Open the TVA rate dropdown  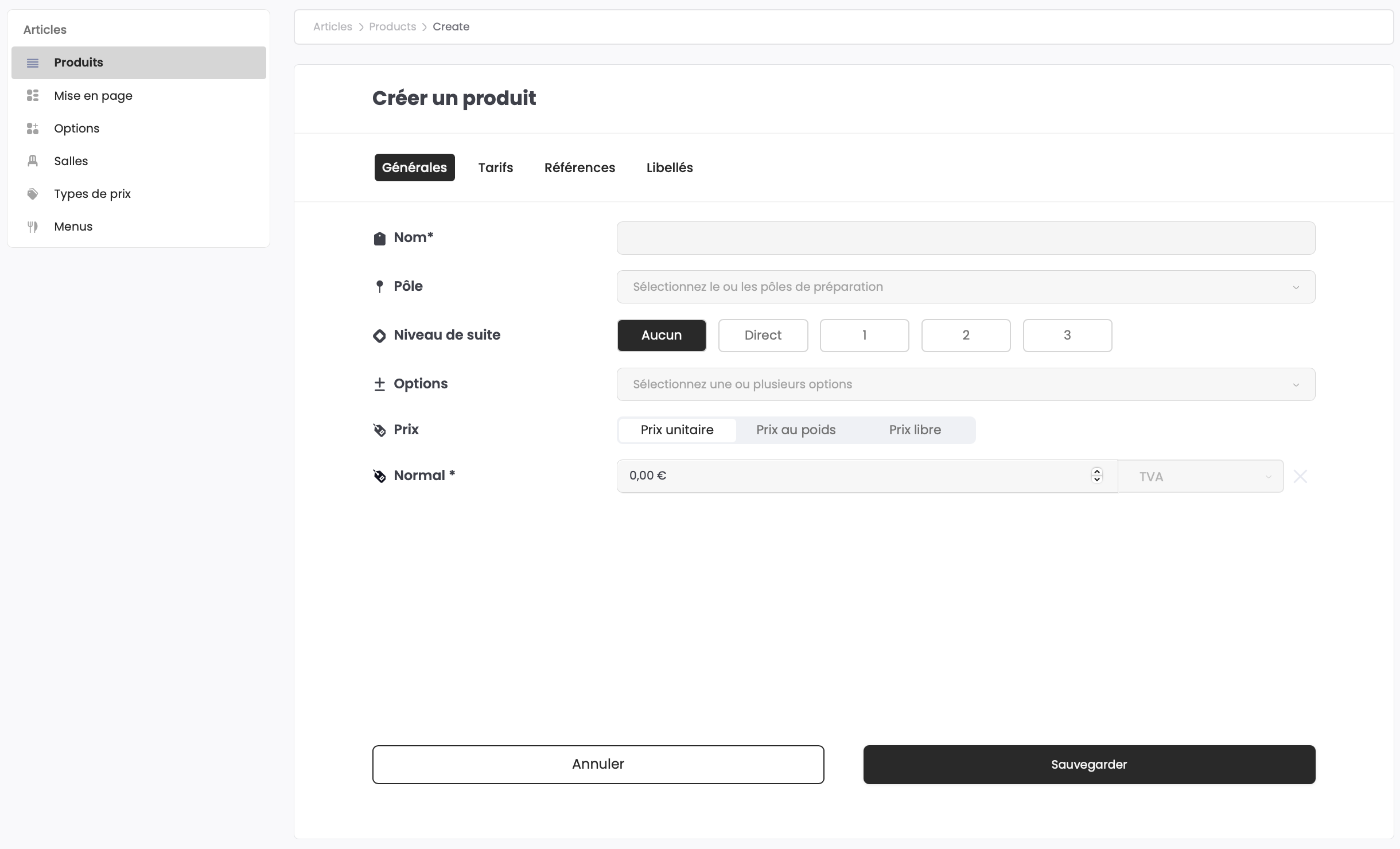point(1200,476)
